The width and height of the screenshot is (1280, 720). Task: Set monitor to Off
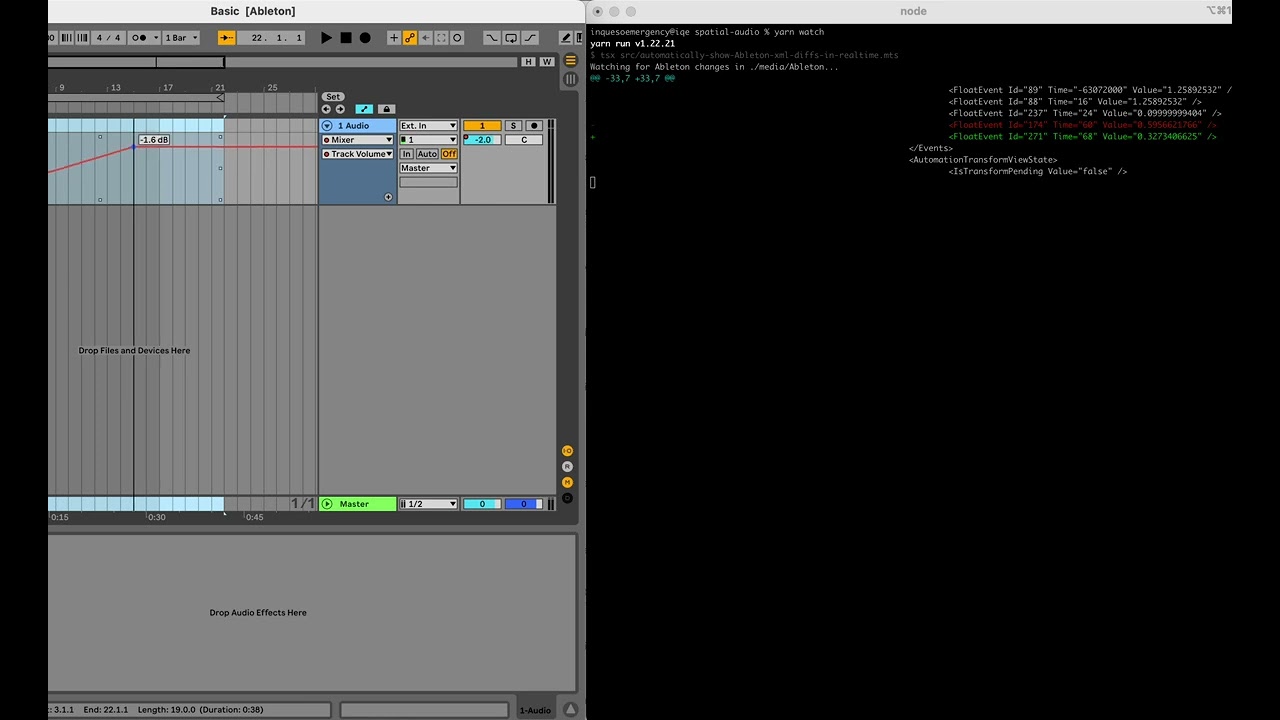(449, 154)
